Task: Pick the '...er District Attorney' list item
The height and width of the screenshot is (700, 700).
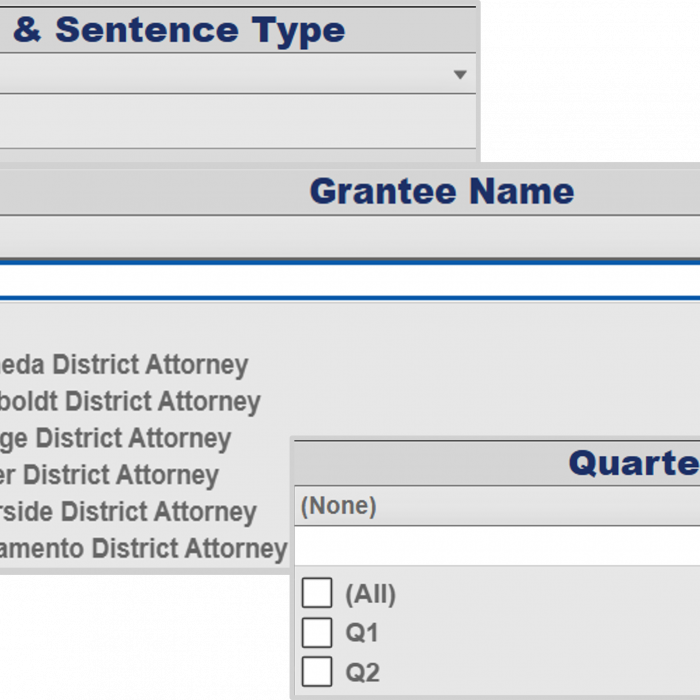Action: pos(109,475)
